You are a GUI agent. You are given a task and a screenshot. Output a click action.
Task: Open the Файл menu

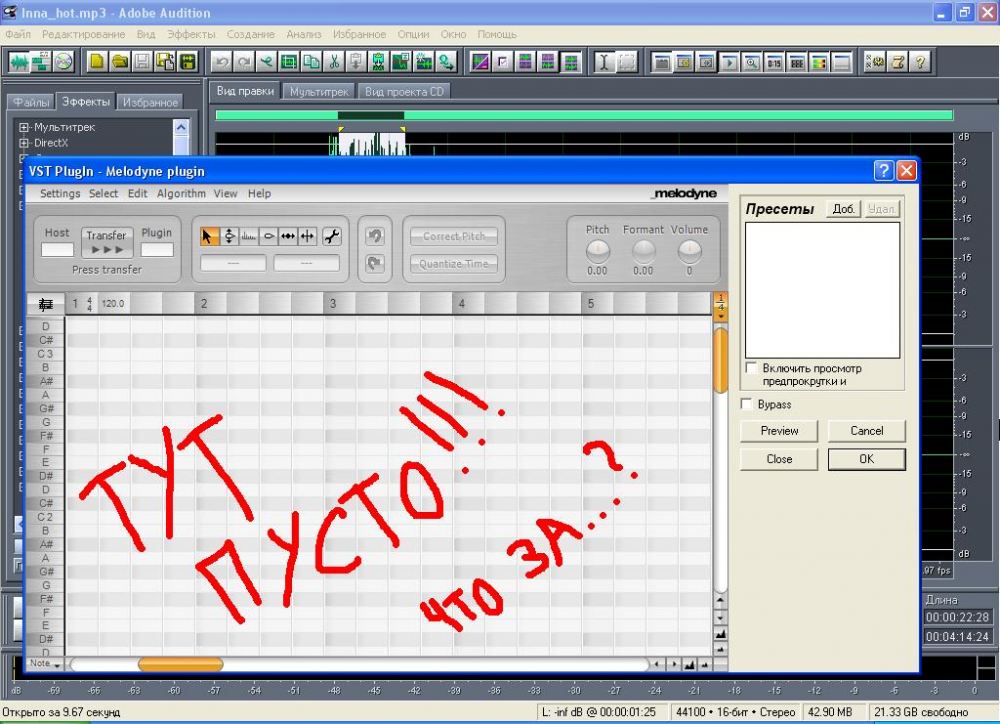(x=18, y=34)
